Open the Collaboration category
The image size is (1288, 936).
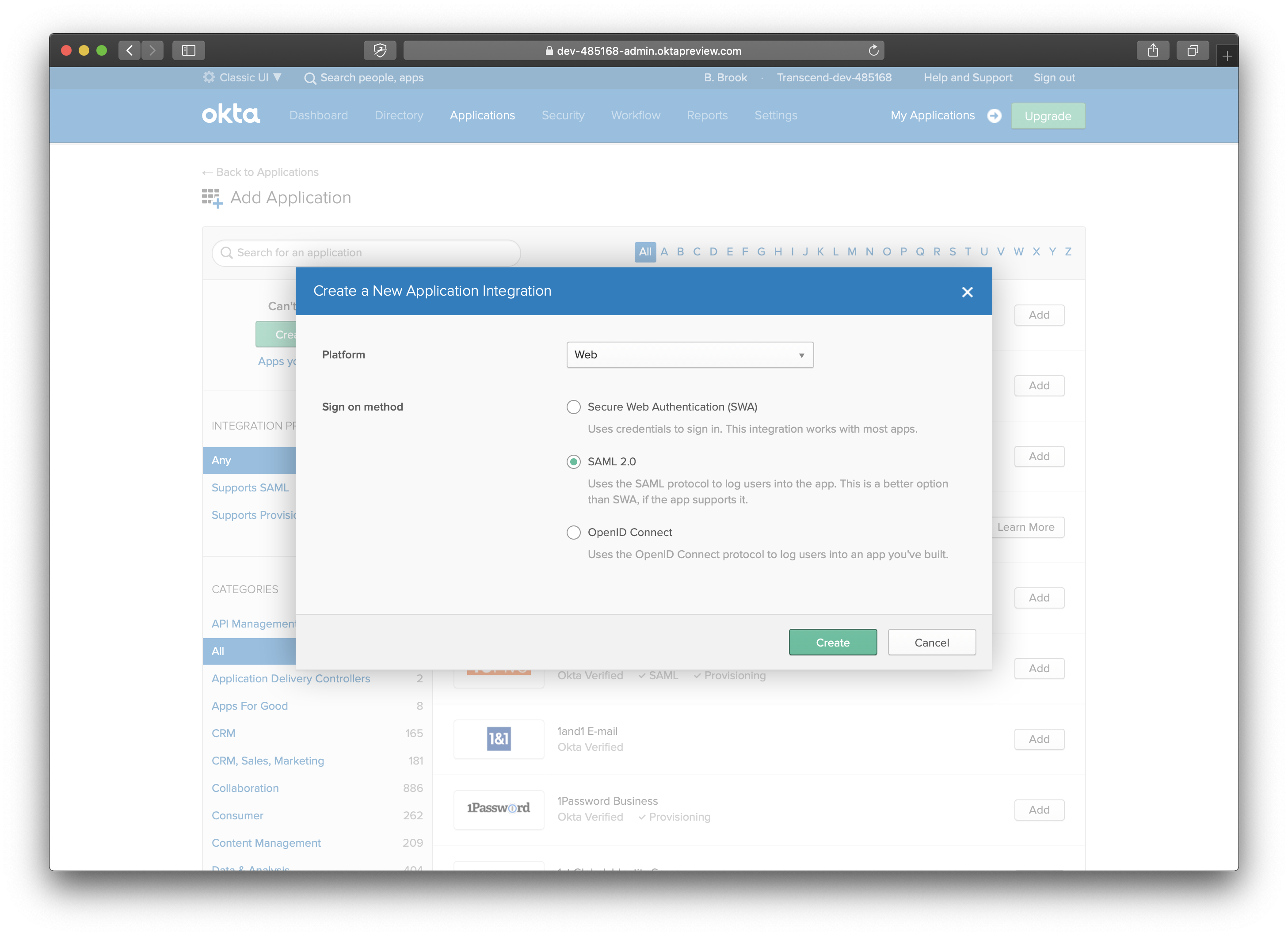(x=245, y=788)
